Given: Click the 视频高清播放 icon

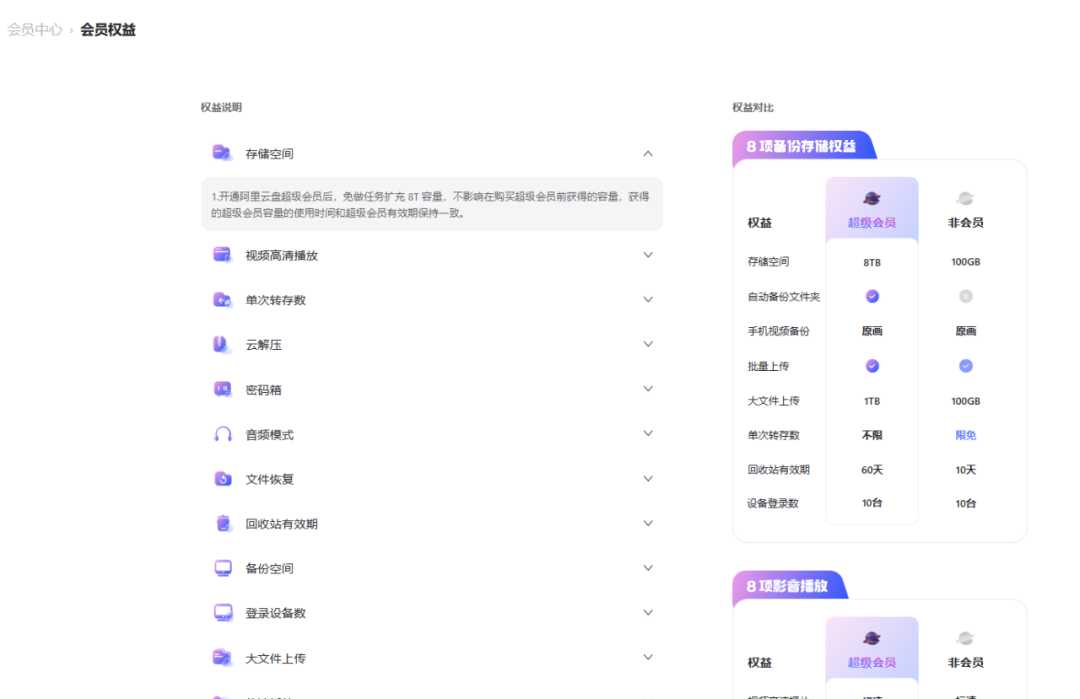Looking at the screenshot, I should (x=222, y=255).
